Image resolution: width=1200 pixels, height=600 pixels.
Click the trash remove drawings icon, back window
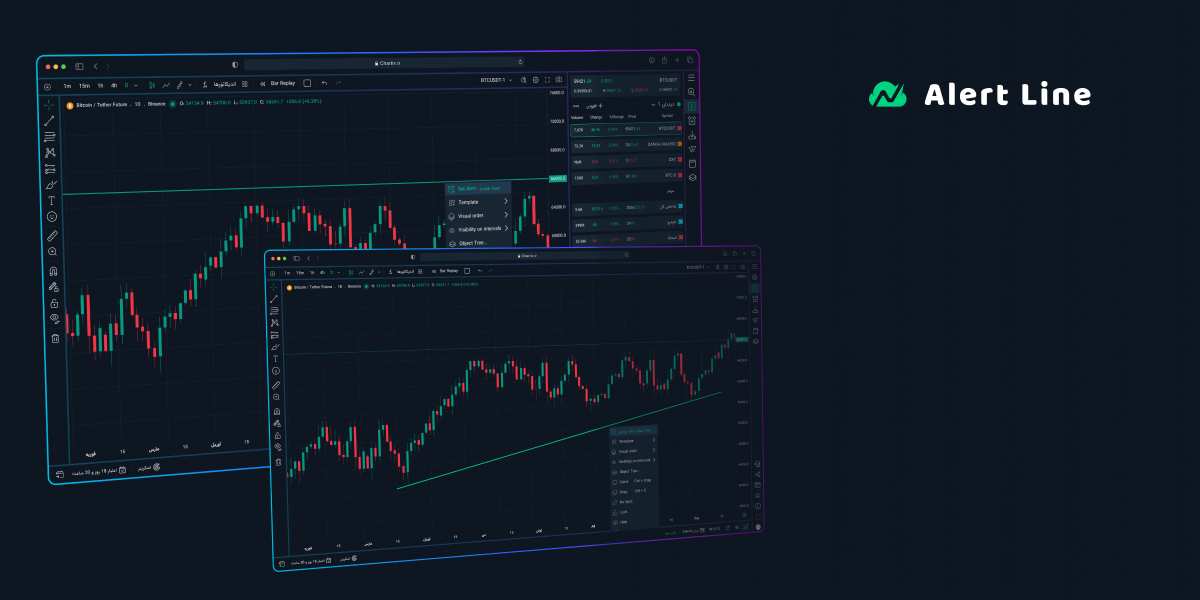coord(56,338)
